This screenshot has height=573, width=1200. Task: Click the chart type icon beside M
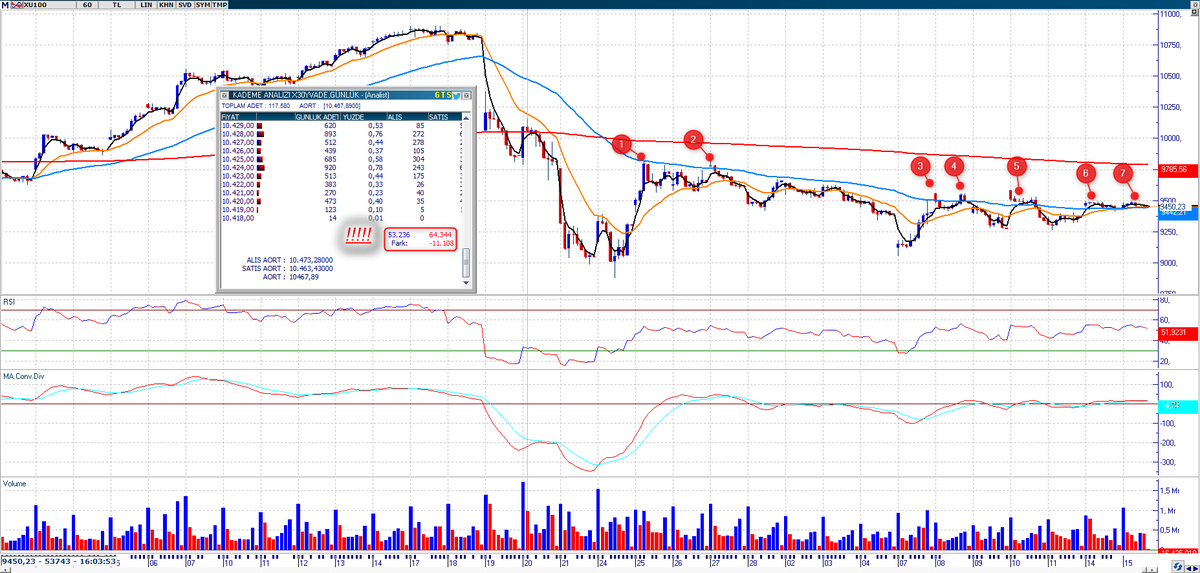tap(16, 5)
